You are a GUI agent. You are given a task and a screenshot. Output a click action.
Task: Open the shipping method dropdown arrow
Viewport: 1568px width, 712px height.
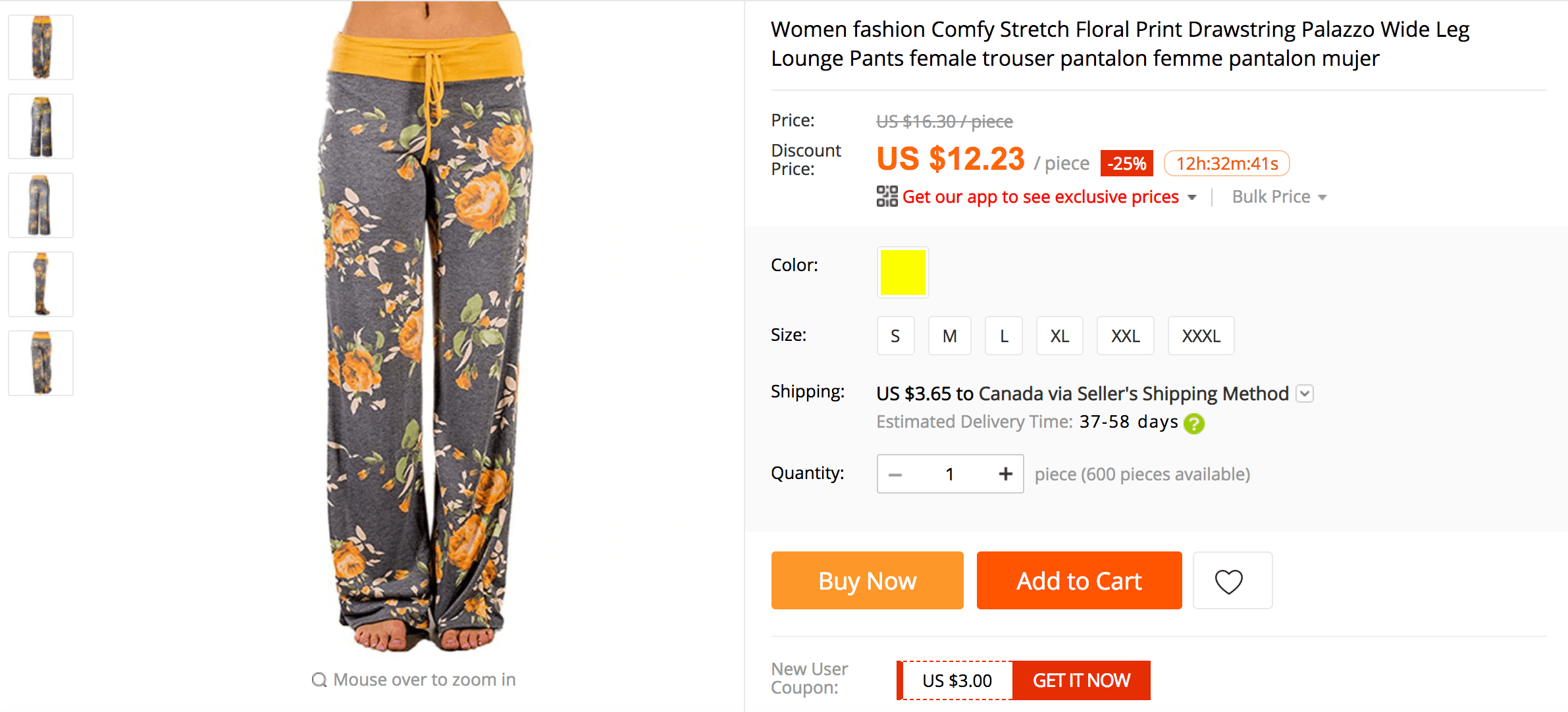[x=1305, y=394]
